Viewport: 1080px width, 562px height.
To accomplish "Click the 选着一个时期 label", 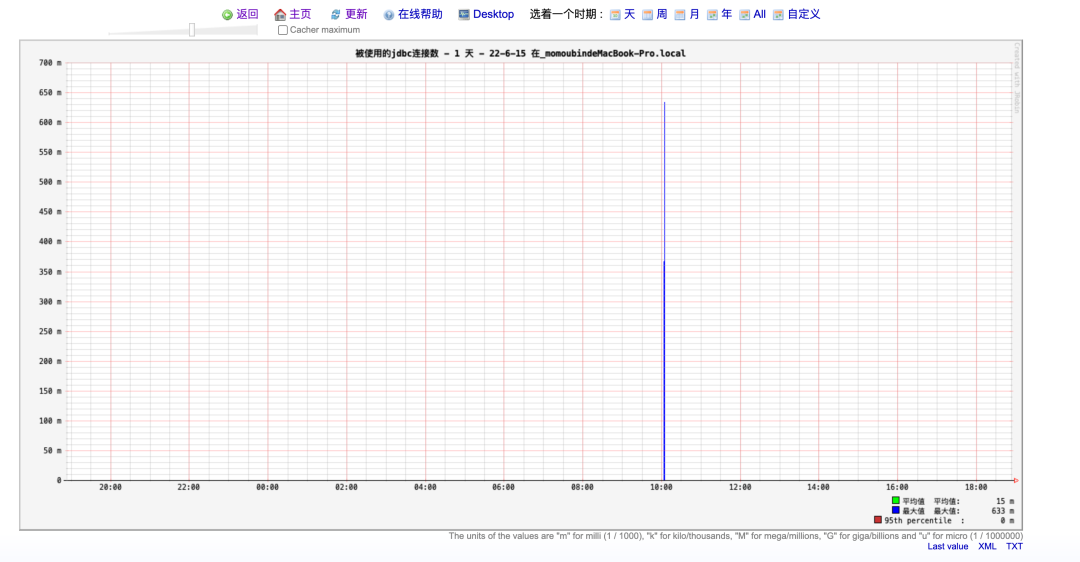I will coord(566,14).
